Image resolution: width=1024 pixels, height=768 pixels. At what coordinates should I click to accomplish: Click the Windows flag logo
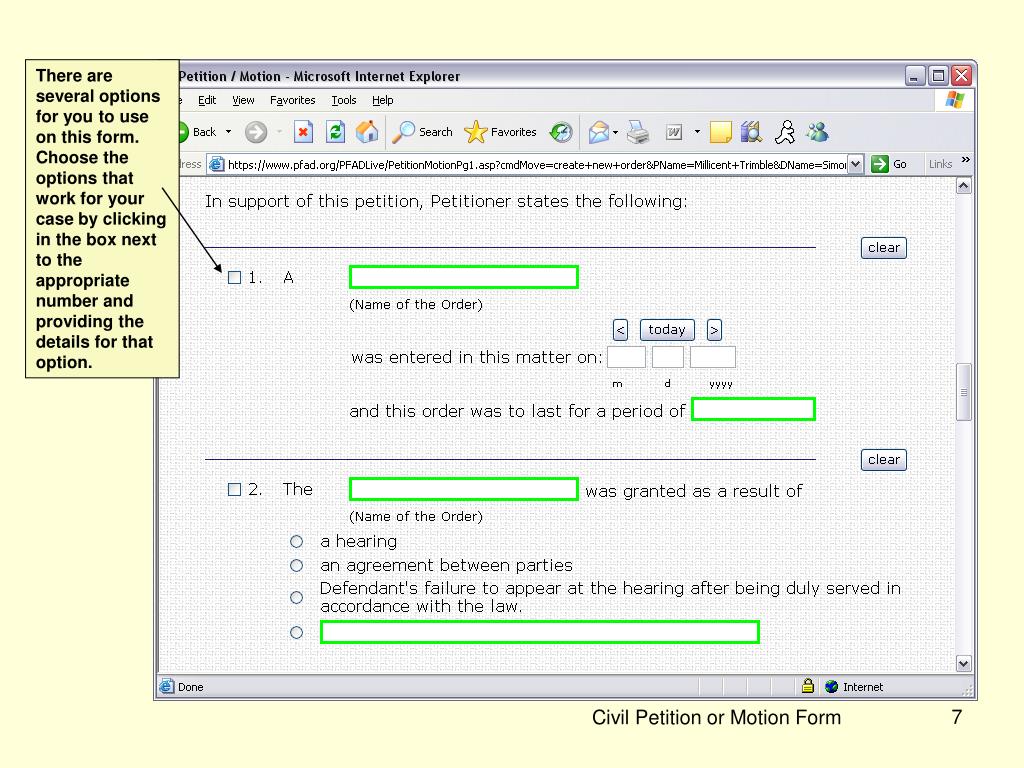(955, 100)
